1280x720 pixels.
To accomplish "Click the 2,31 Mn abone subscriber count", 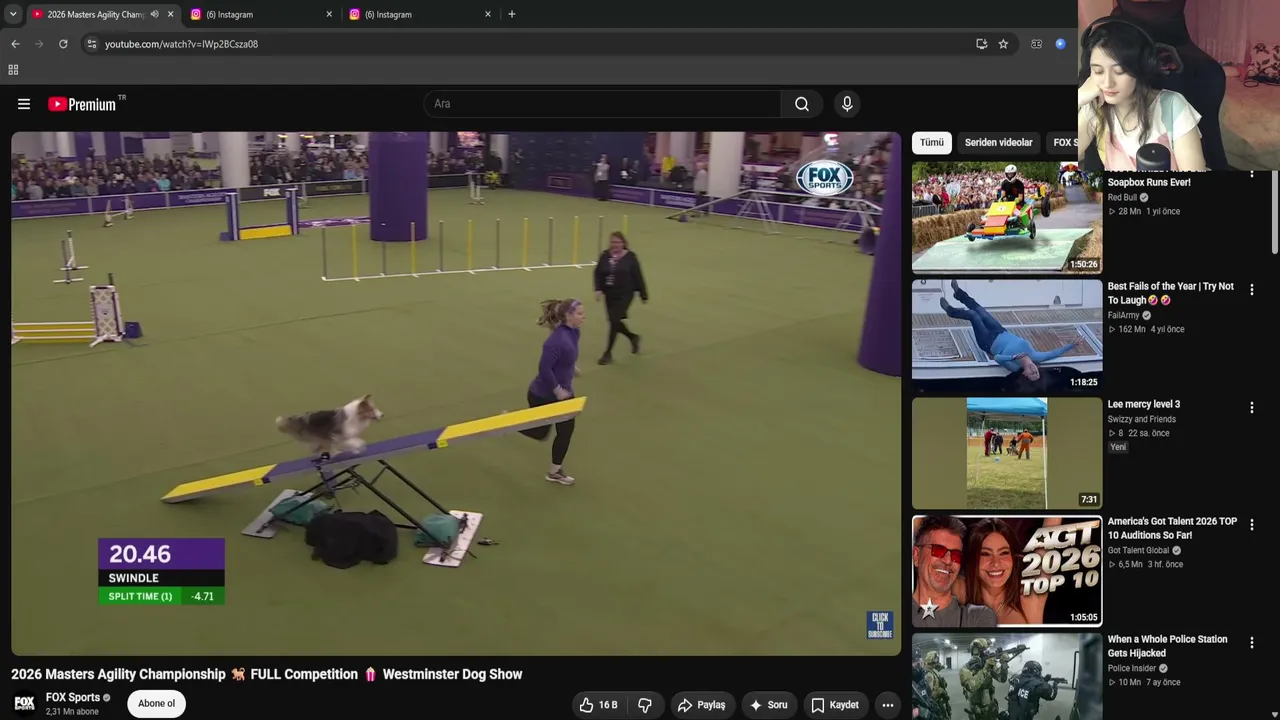I will click(72, 712).
